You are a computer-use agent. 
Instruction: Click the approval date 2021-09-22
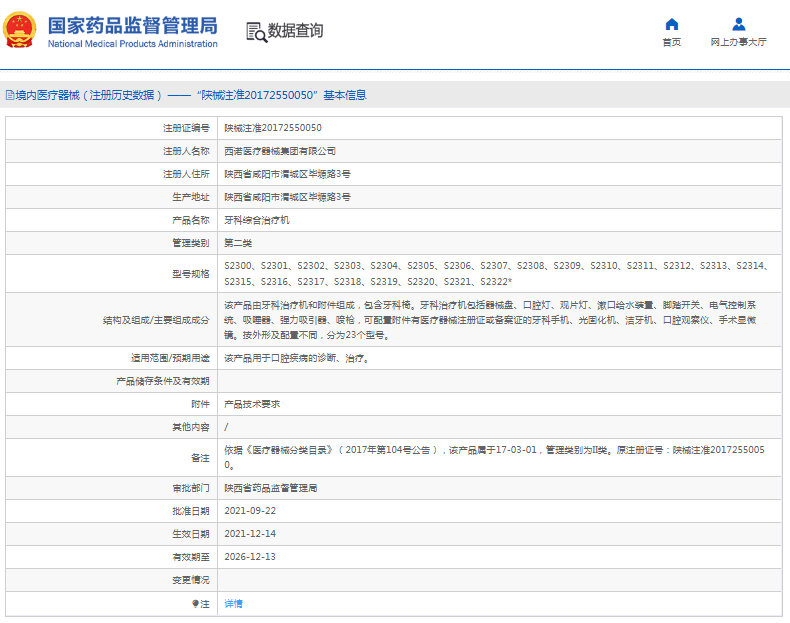pyautogui.click(x=249, y=511)
